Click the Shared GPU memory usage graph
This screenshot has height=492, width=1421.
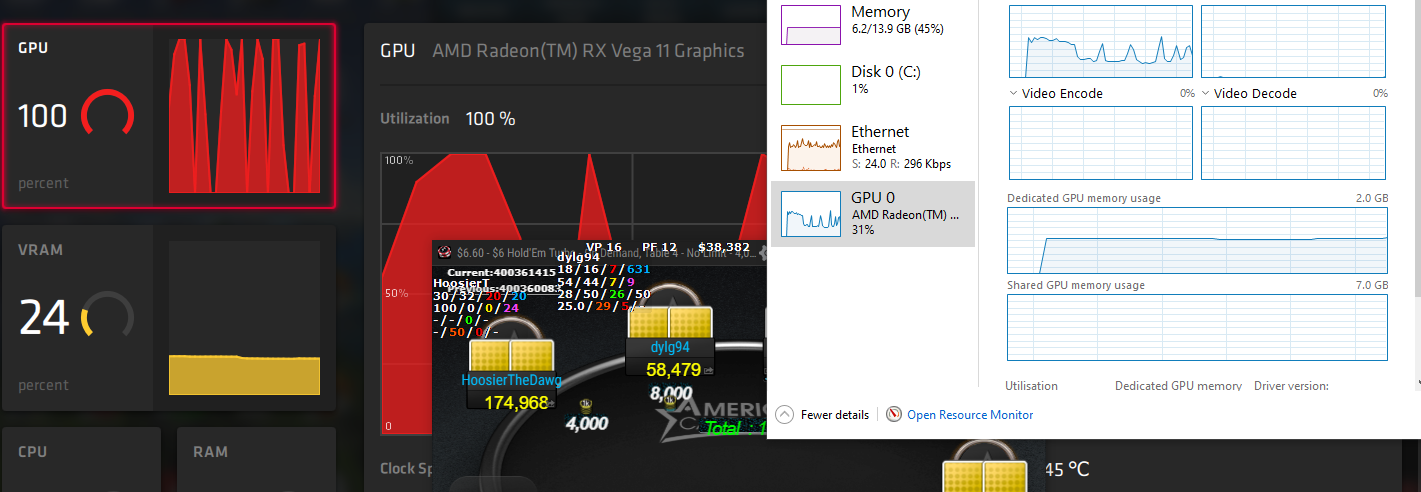coord(1198,327)
